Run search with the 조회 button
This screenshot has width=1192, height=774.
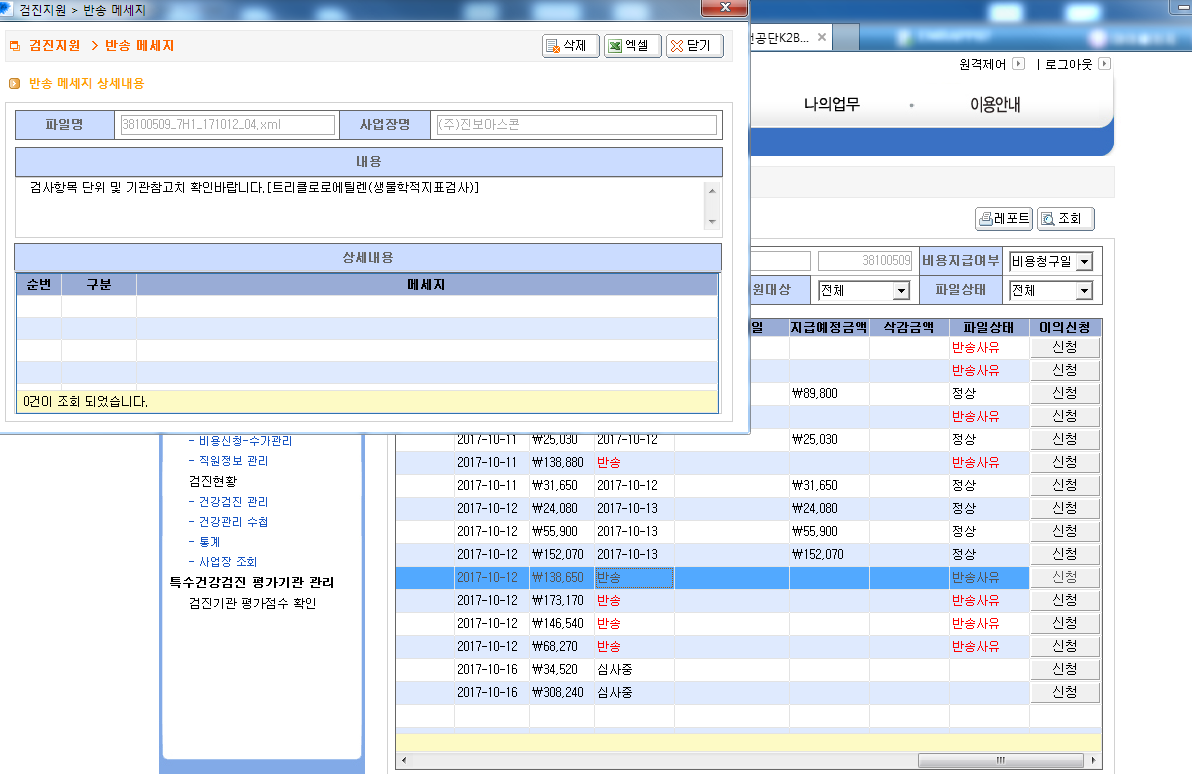[x=1066, y=219]
